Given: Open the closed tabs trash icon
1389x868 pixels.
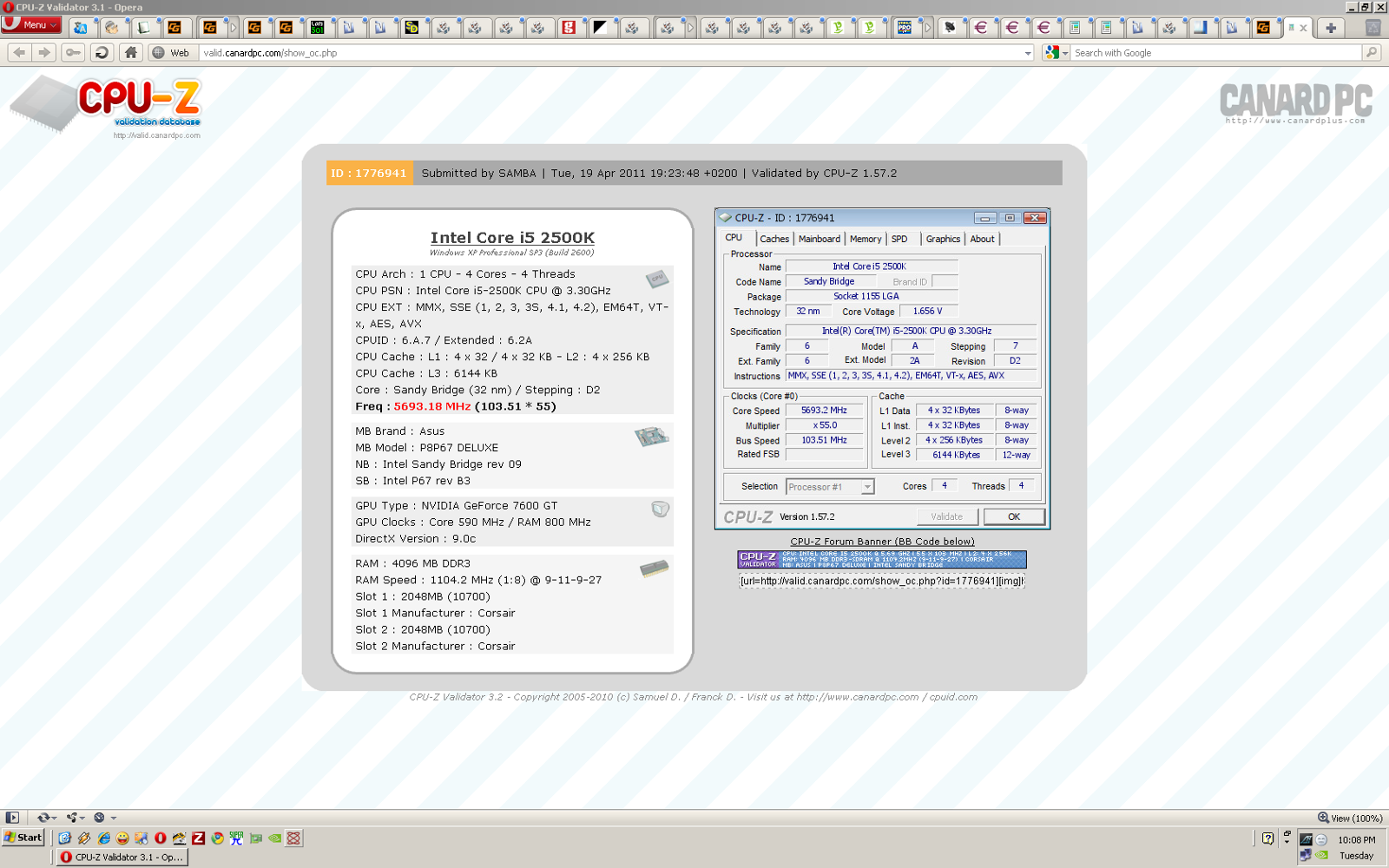Looking at the screenshot, I should pos(1373,28).
